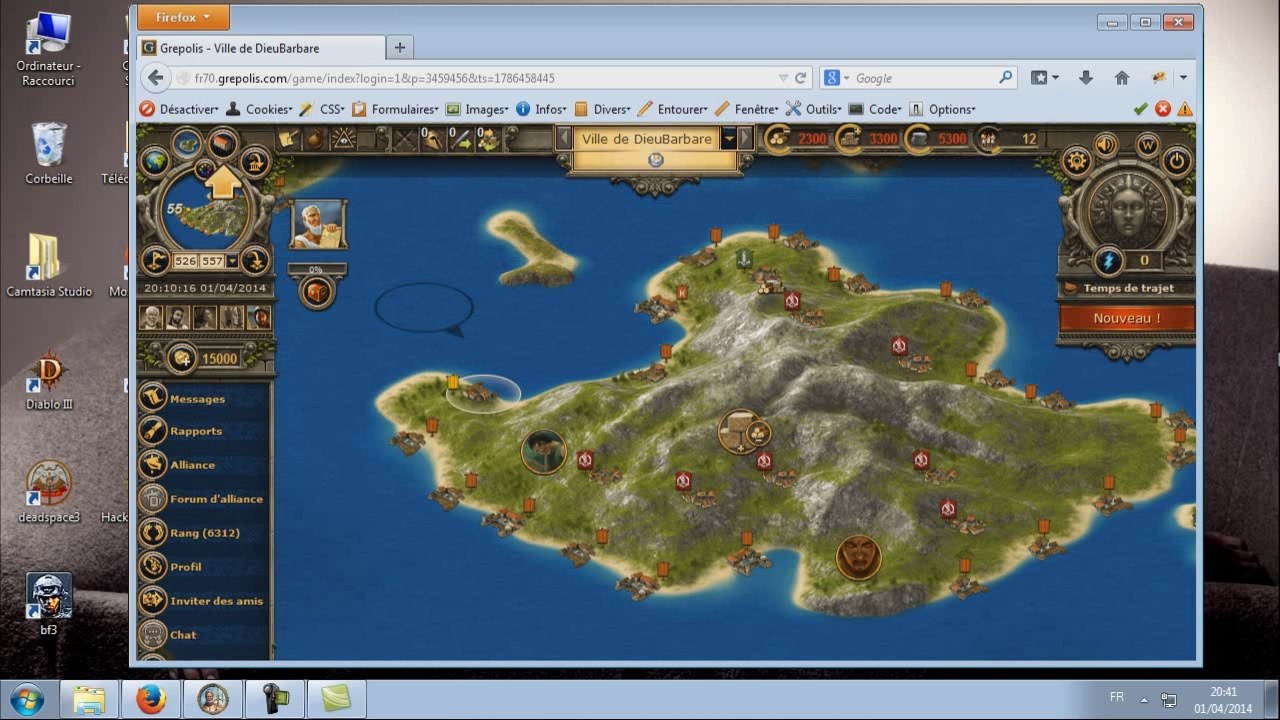1280x720 pixels.
Task: Open the Cookies developer toolbar menu
Action: [260, 109]
